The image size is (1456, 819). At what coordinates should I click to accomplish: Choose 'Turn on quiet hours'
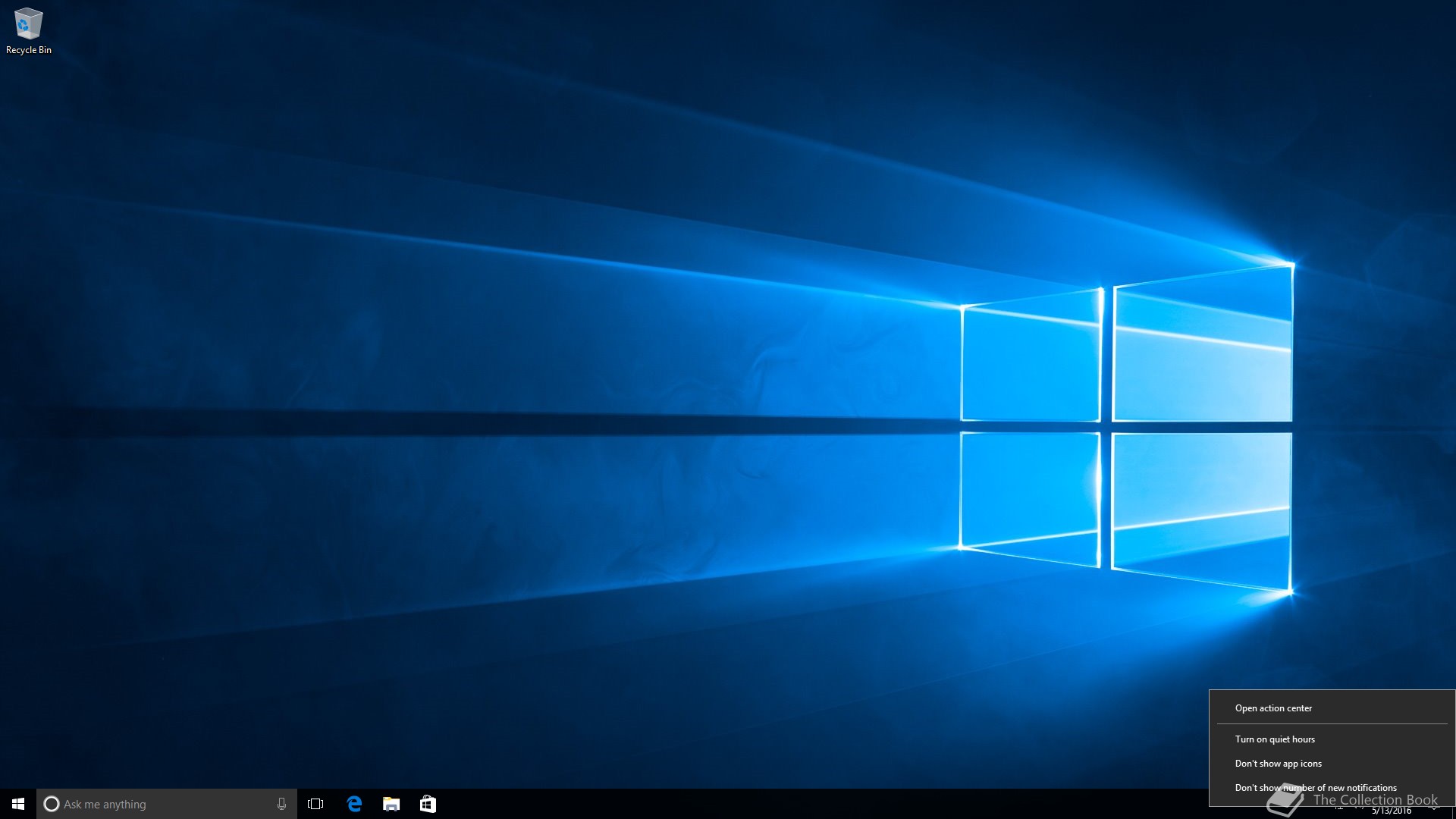1332,739
